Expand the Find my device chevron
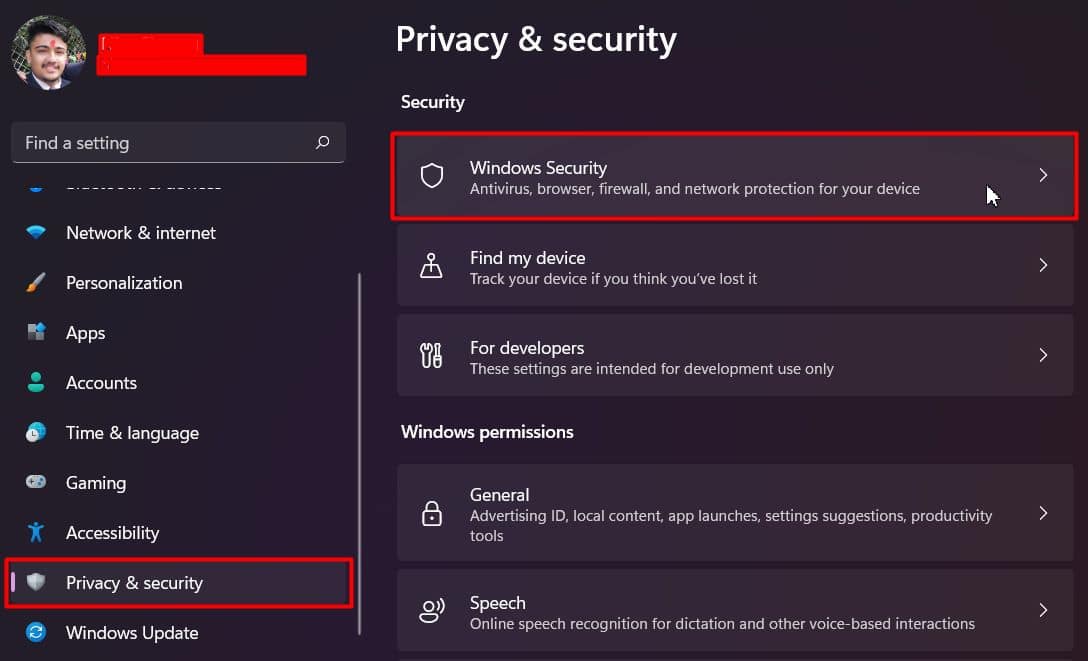Image resolution: width=1088 pixels, height=661 pixels. tap(1043, 266)
